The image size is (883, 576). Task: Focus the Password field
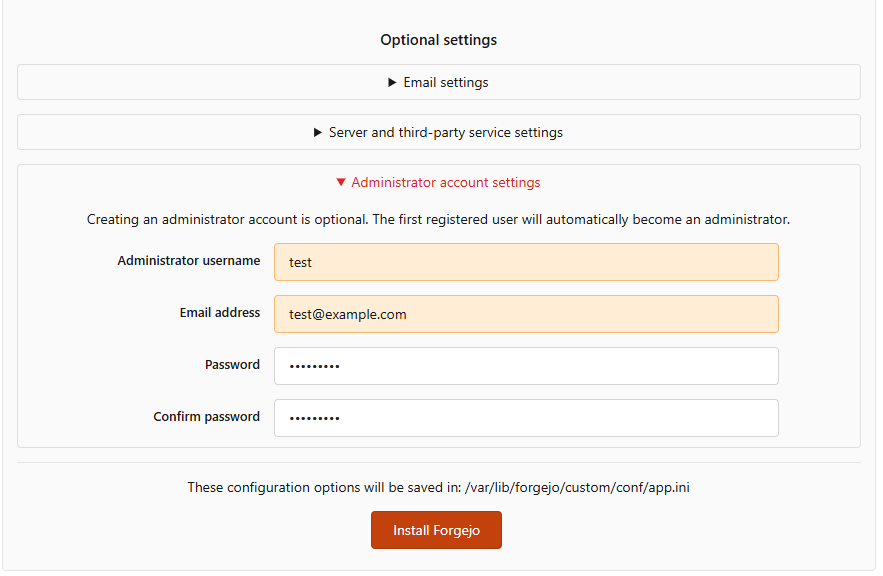point(526,365)
